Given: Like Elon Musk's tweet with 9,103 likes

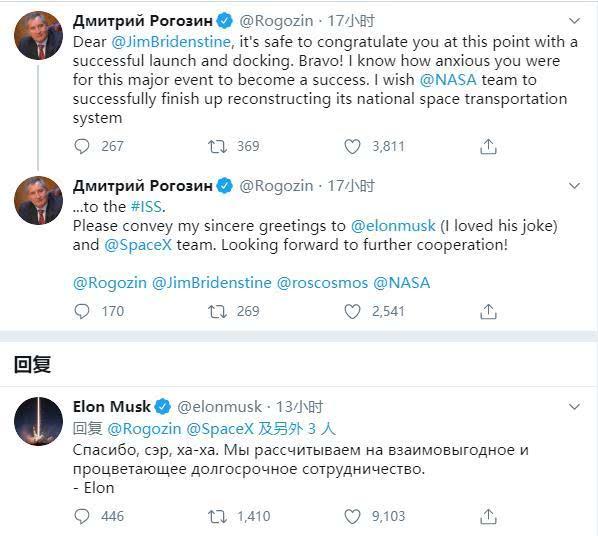Looking at the screenshot, I should pyautogui.click(x=352, y=517).
